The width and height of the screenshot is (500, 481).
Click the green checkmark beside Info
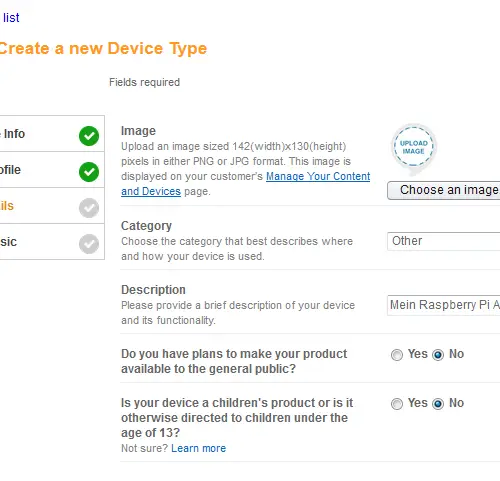(89, 136)
